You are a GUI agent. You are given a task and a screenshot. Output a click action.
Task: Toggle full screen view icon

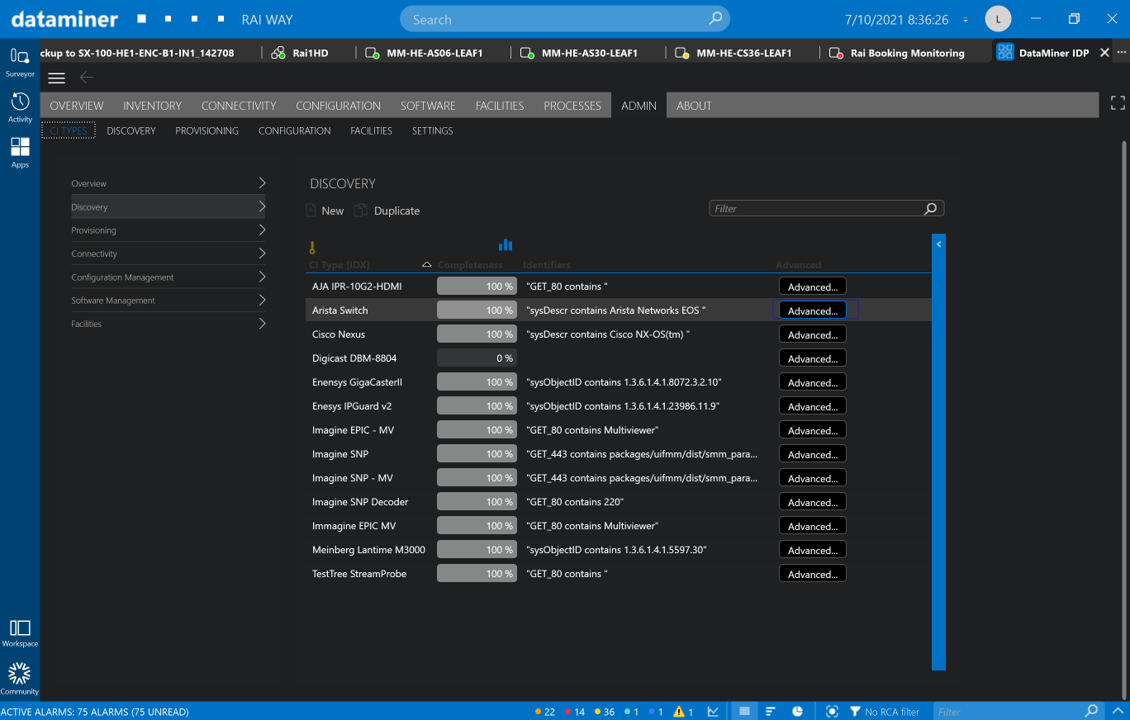tap(1117, 103)
